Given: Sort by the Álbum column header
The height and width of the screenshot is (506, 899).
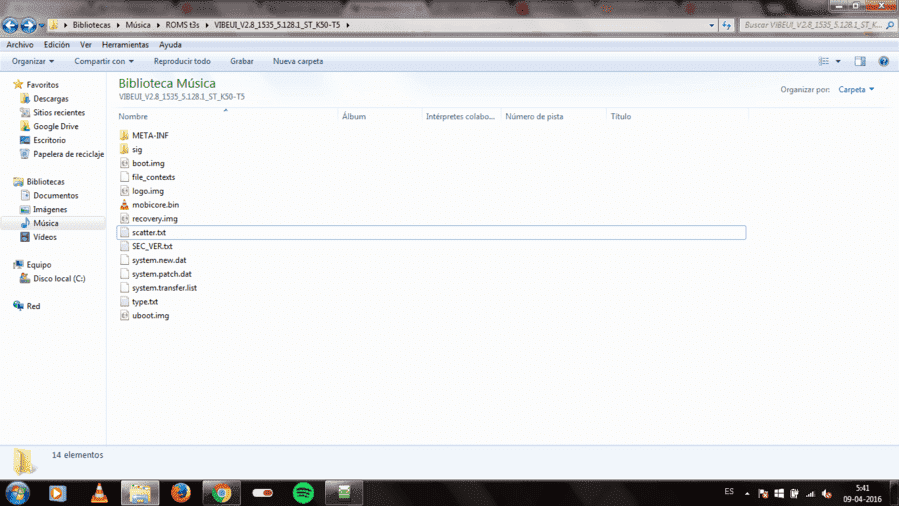Looking at the screenshot, I should click(380, 116).
